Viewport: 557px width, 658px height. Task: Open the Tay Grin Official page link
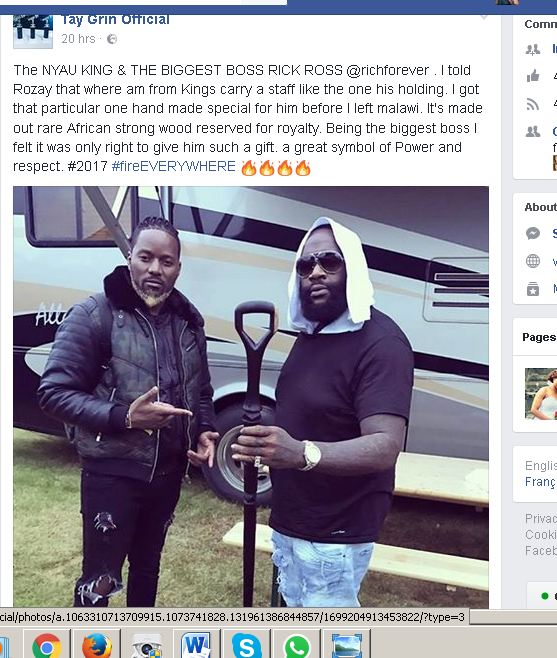(x=115, y=19)
